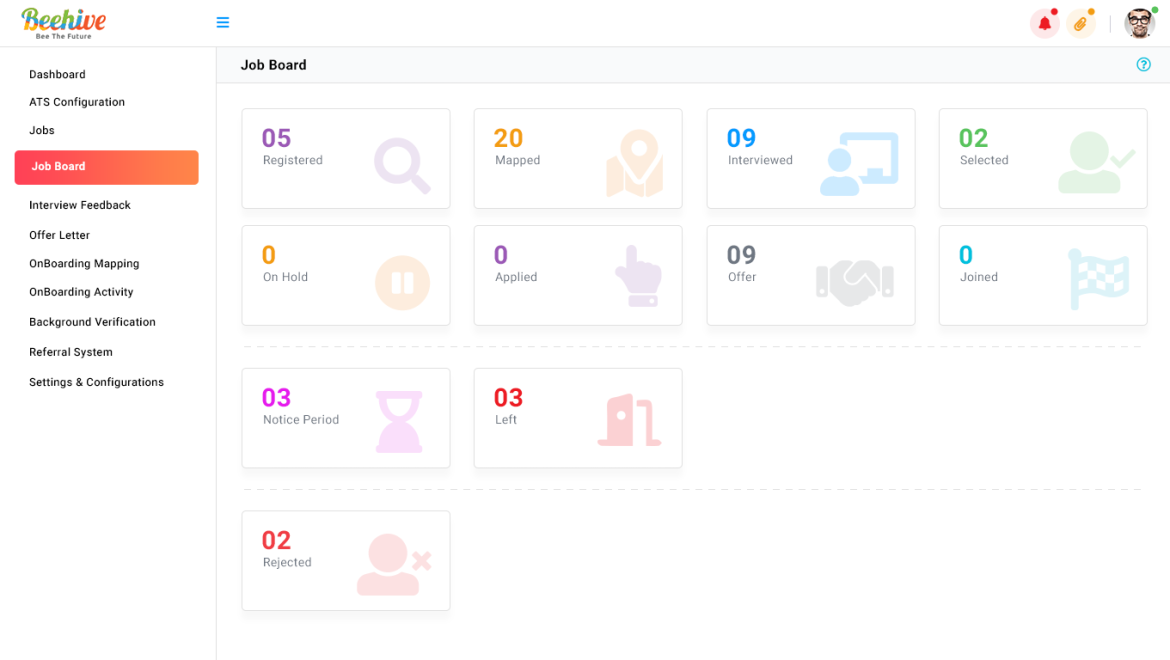Click the hamburger menu icon
Image resolution: width=1170 pixels, height=660 pixels.
coord(223,23)
